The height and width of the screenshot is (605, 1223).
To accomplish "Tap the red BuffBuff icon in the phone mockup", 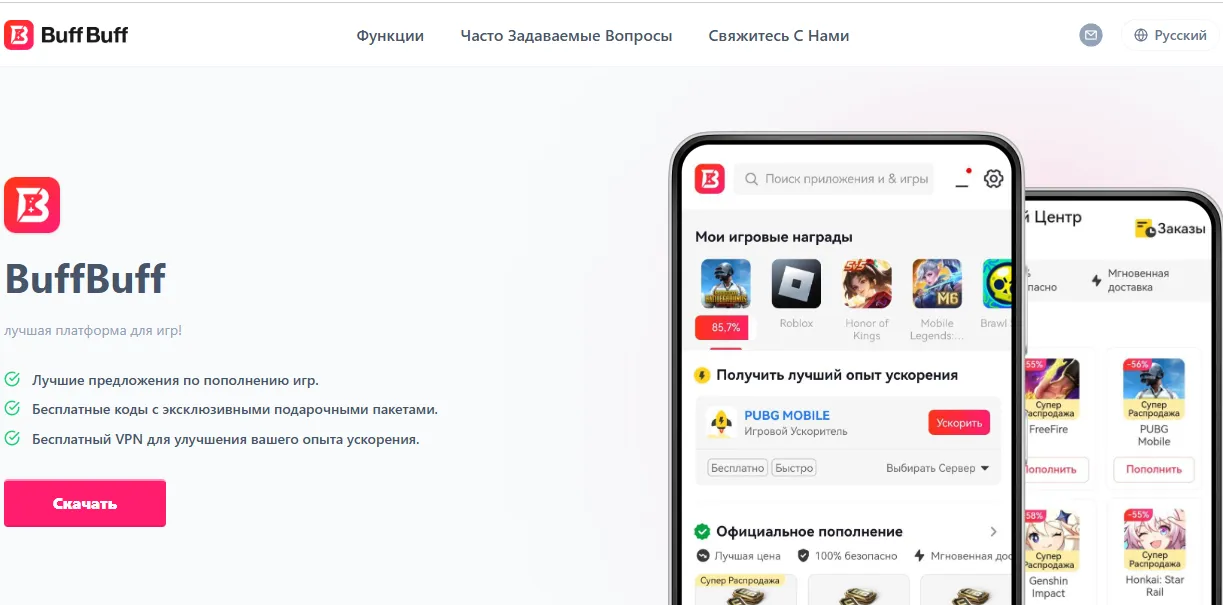I will tap(709, 179).
